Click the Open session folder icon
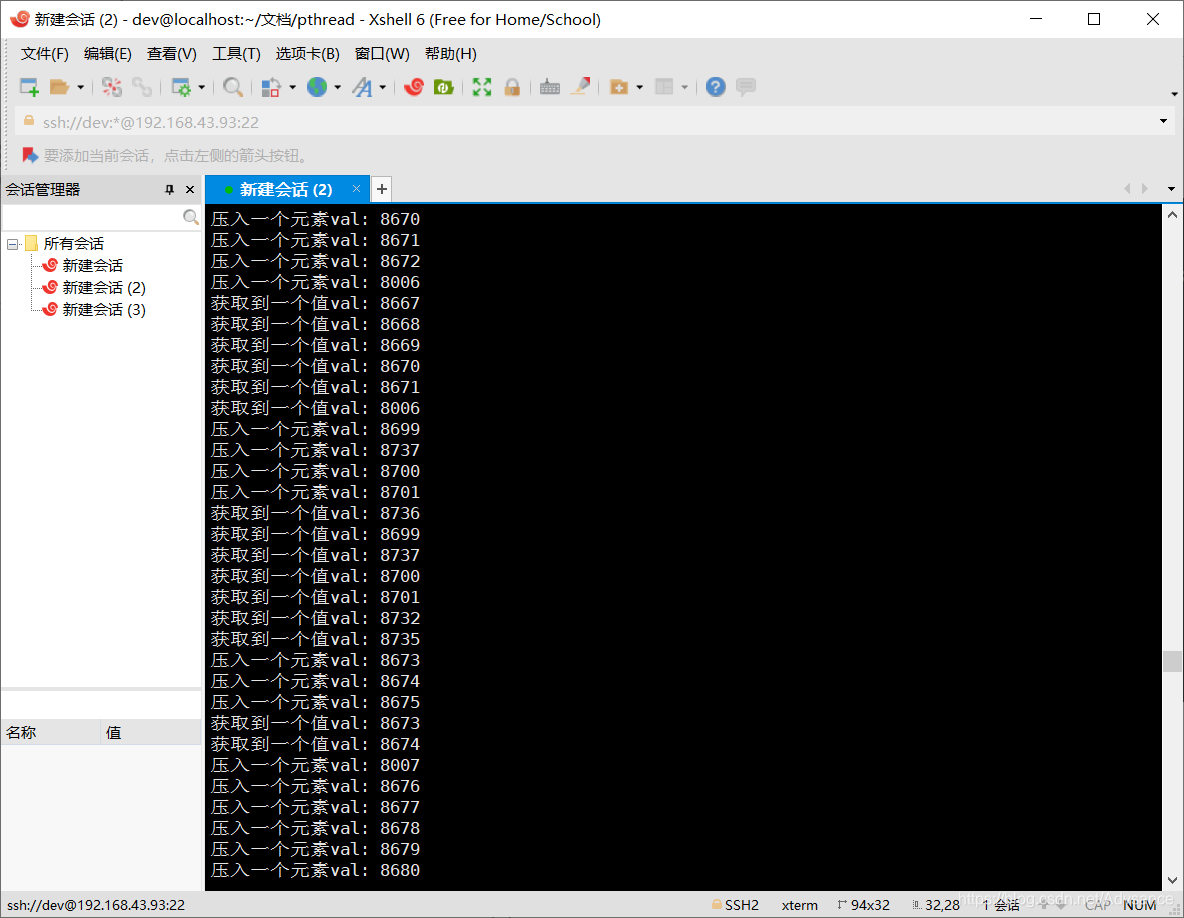 point(59,87)
